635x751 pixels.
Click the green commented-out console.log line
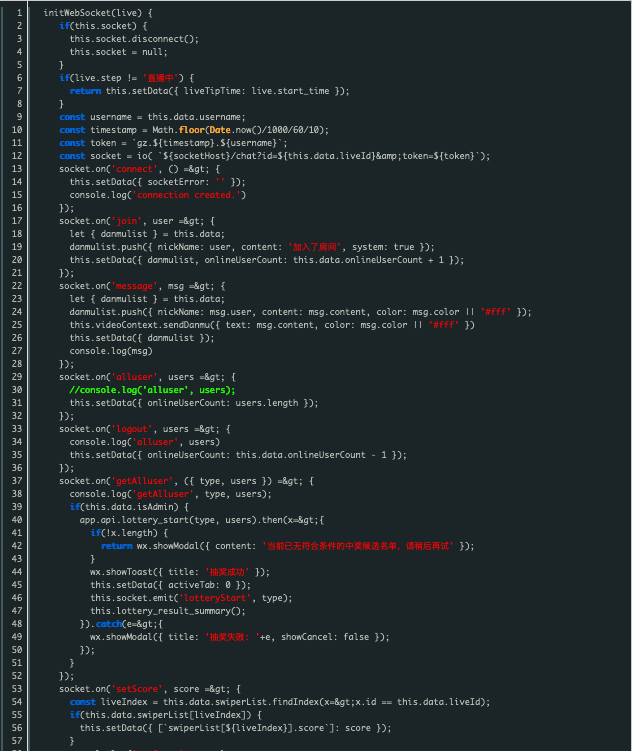click(152, 390)
